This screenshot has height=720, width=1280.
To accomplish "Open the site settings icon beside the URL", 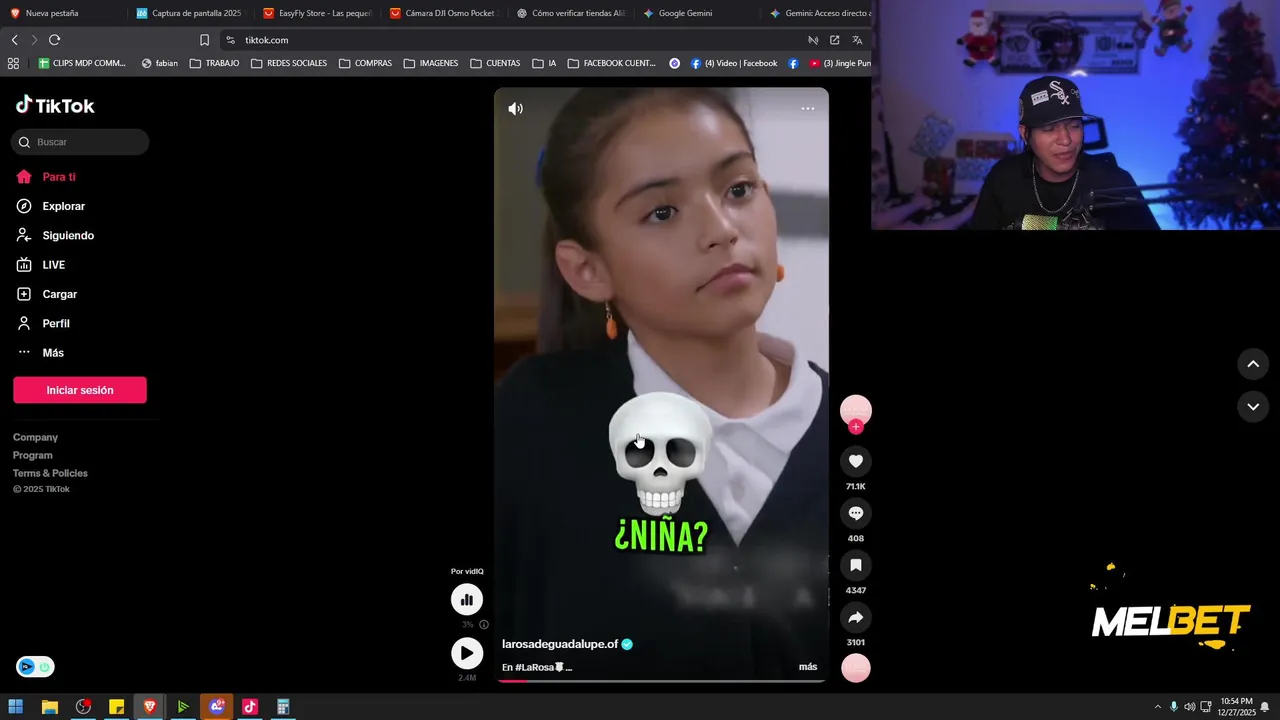I will click(230, 40).
